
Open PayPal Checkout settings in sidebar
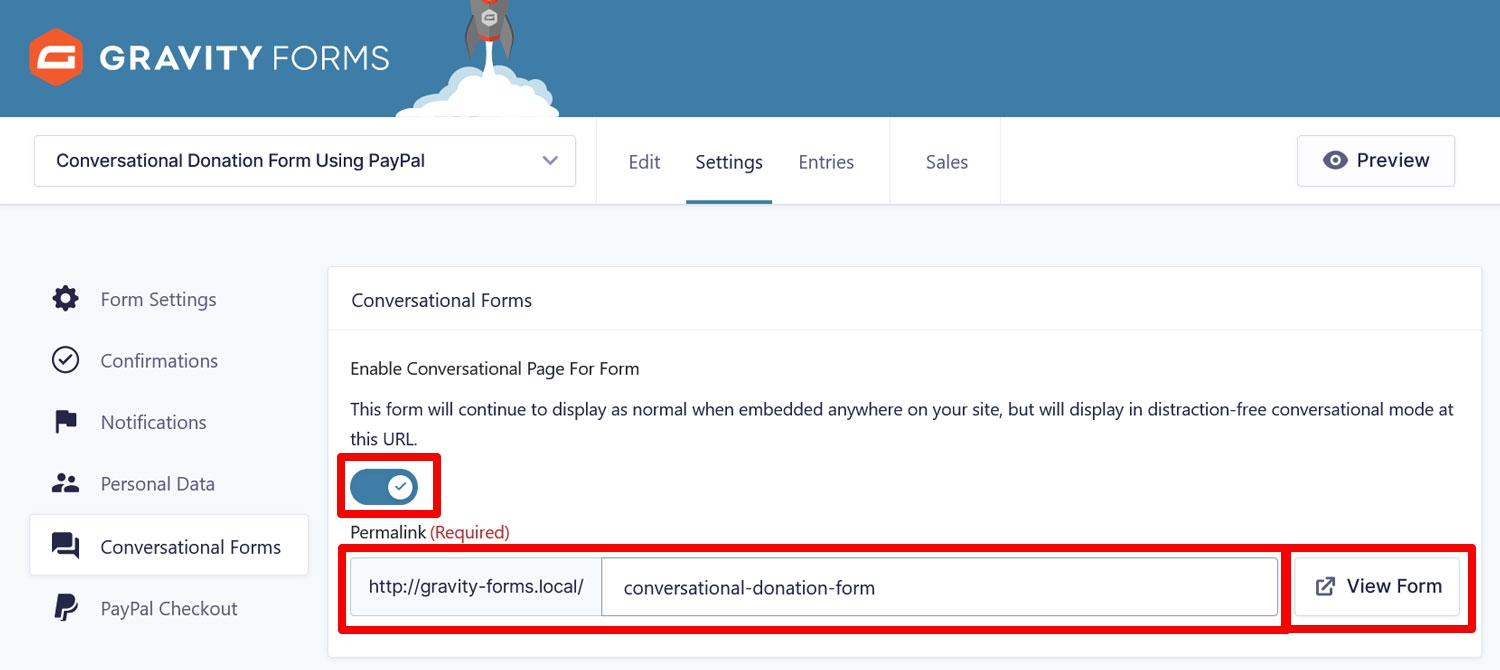[169, 608]
